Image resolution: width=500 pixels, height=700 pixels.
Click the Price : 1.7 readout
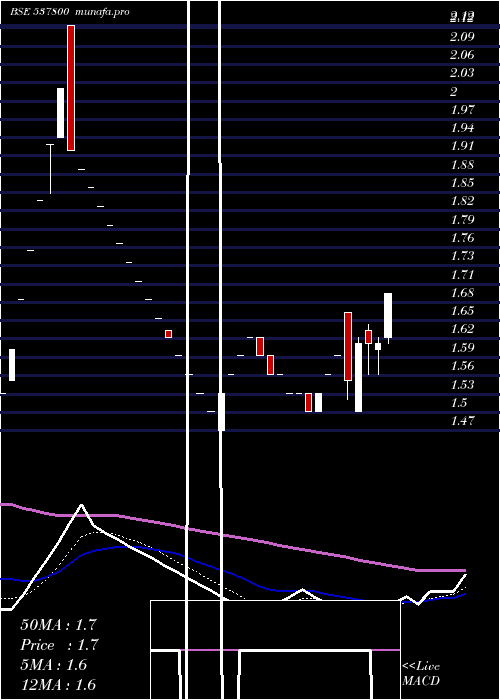pyautogui.click(x=59, y=645)
